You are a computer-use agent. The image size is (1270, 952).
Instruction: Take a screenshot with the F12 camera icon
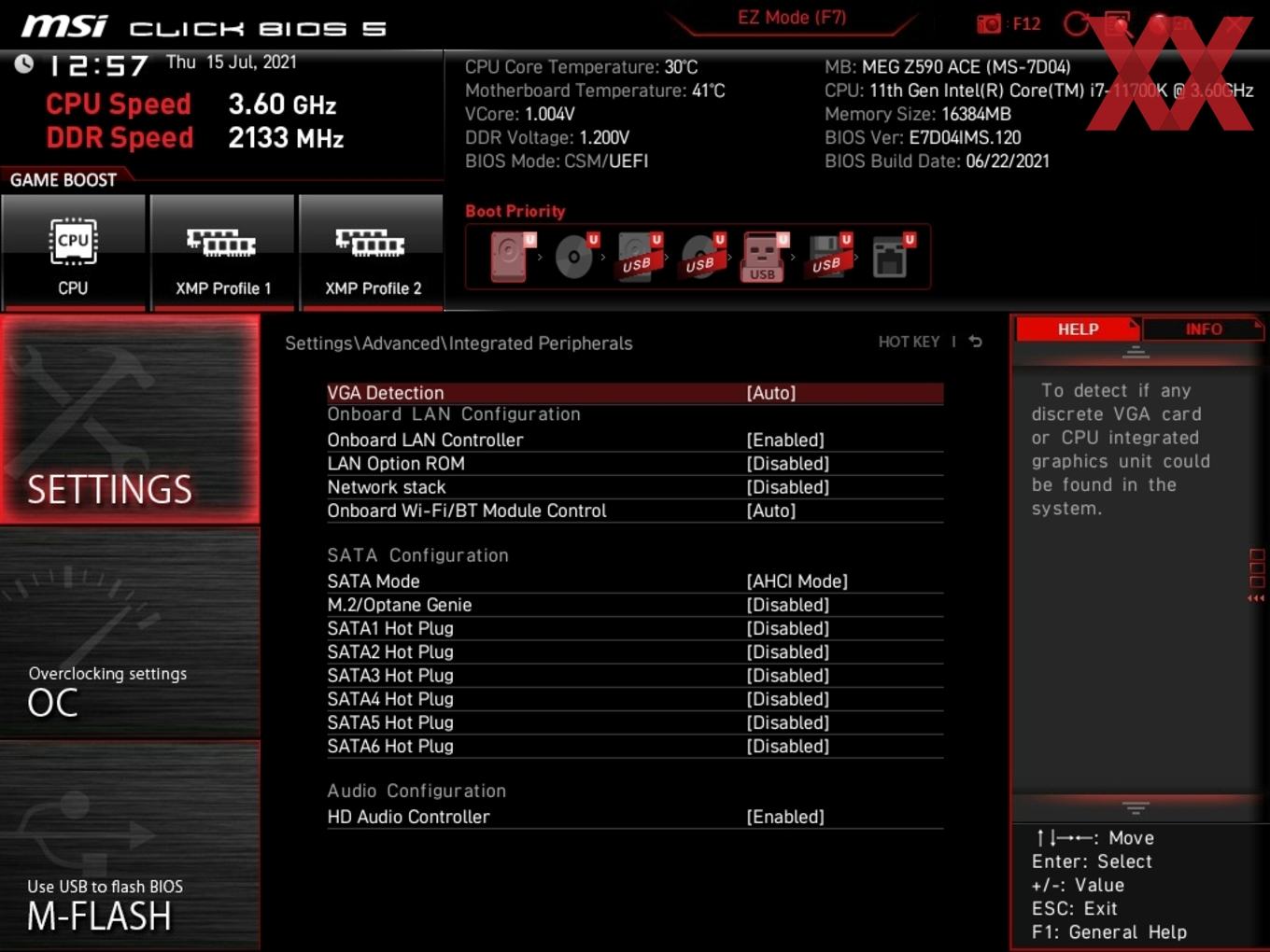[988, 24]
